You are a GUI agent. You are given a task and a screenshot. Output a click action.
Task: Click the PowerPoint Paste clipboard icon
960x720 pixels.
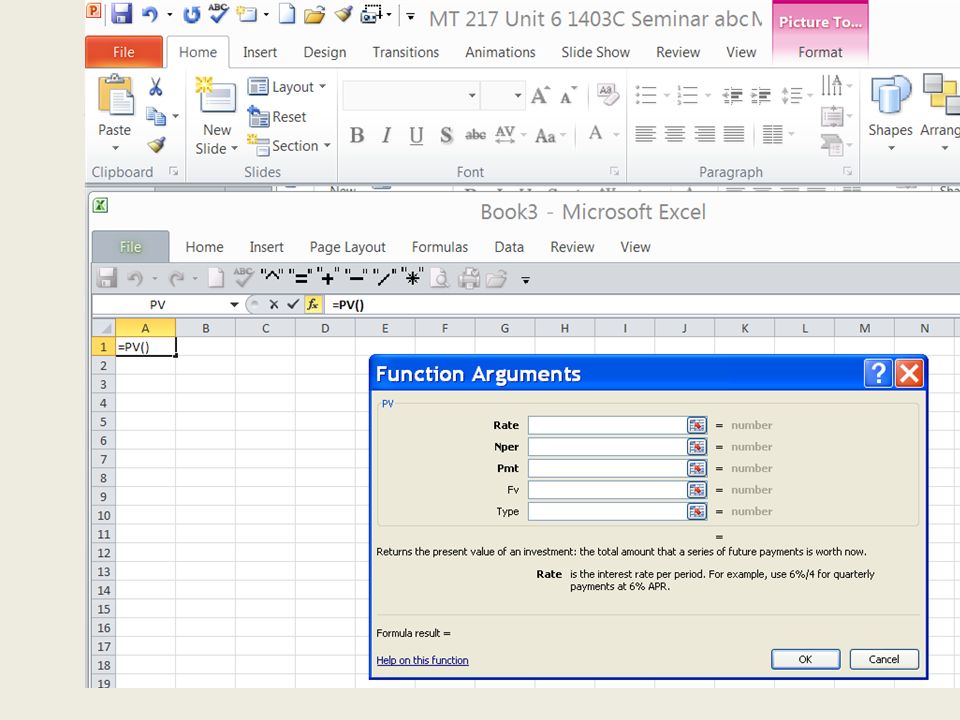[x=115, y=95]
